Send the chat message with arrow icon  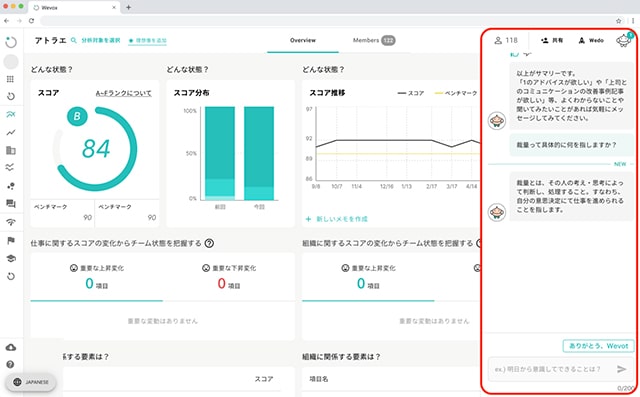point(622,369)
